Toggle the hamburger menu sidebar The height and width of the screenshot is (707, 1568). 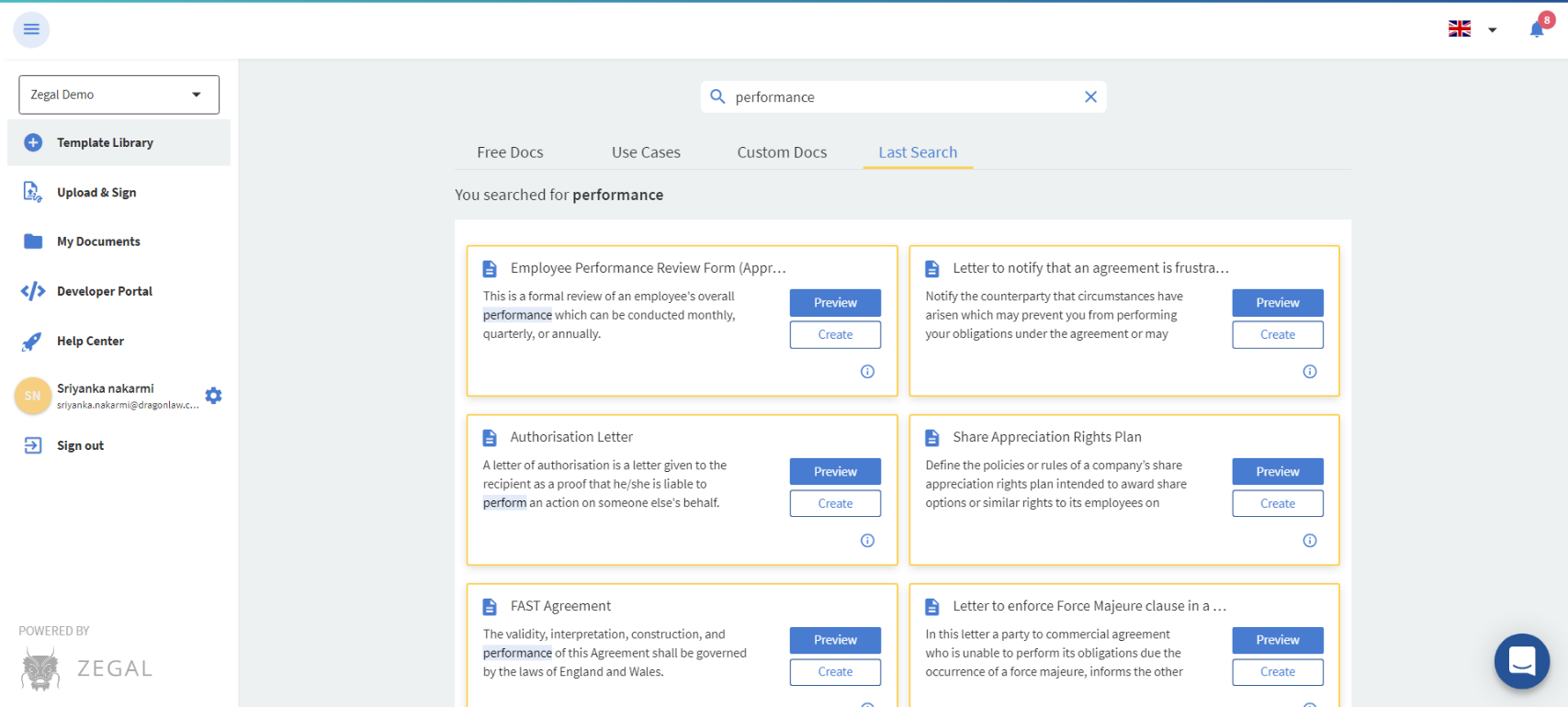[x=31, y=29]
